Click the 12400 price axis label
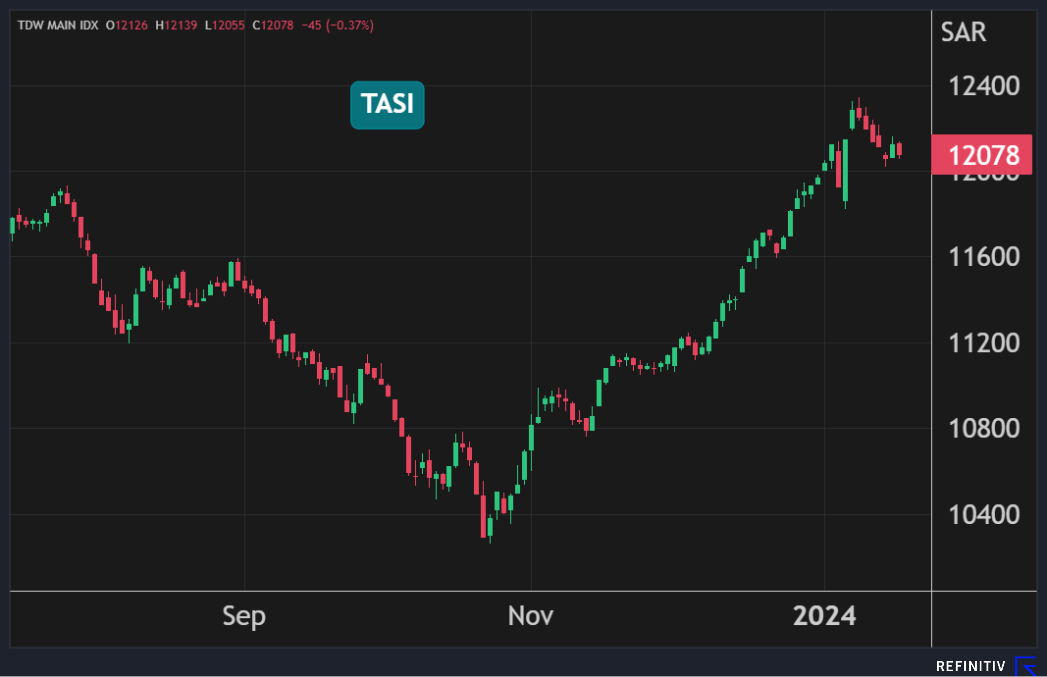 click(x=984, y=86)
